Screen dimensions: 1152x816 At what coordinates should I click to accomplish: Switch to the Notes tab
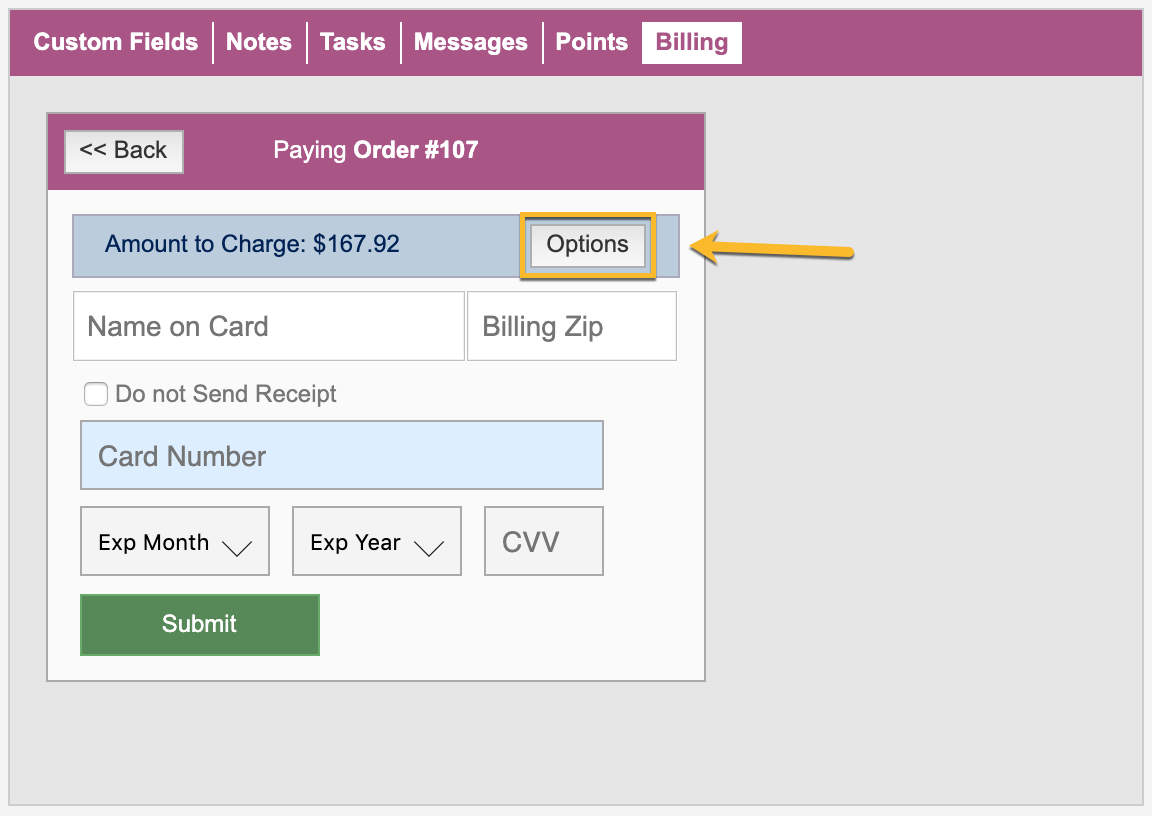click(x=259, y=42)
